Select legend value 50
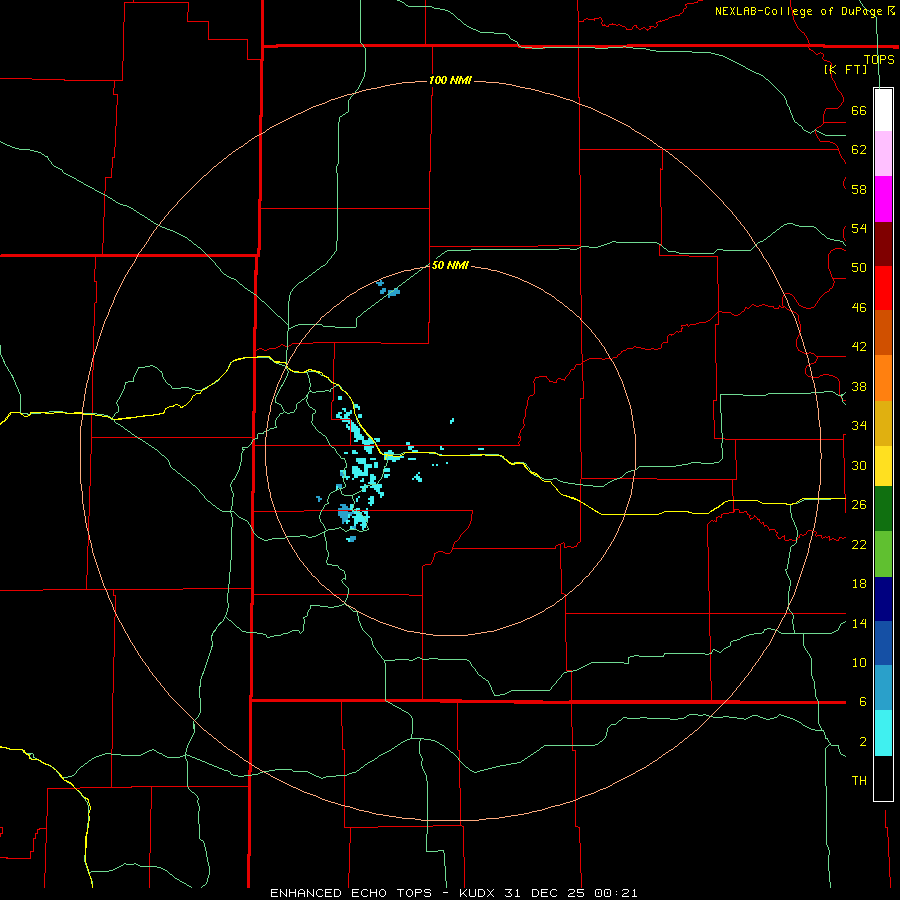 (859, 268)
